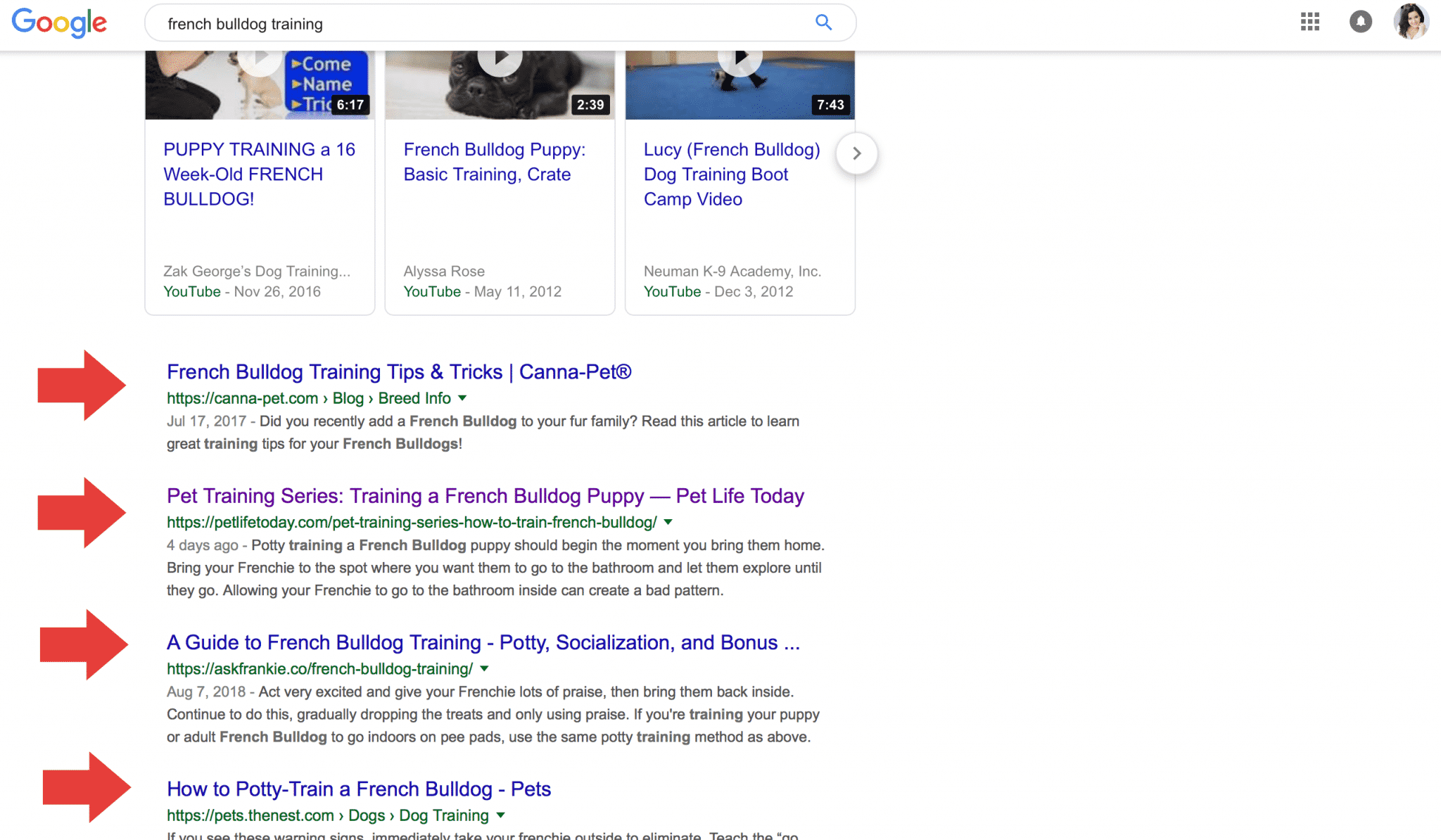Viewport: 1441px width, 840px height.
Task: Click the Neuman K-9 Academy, Inc. channel name
Action: click(x=732, y=271)
